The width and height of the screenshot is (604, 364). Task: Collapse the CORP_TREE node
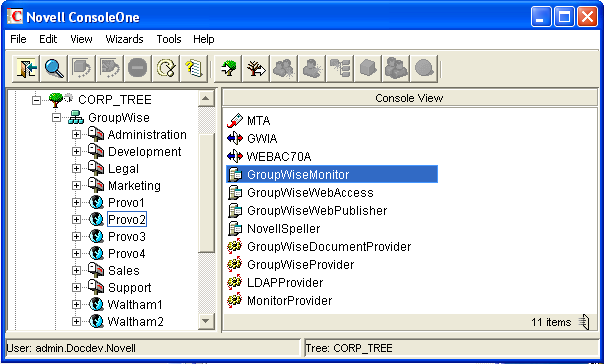click(x=37, y=100)
